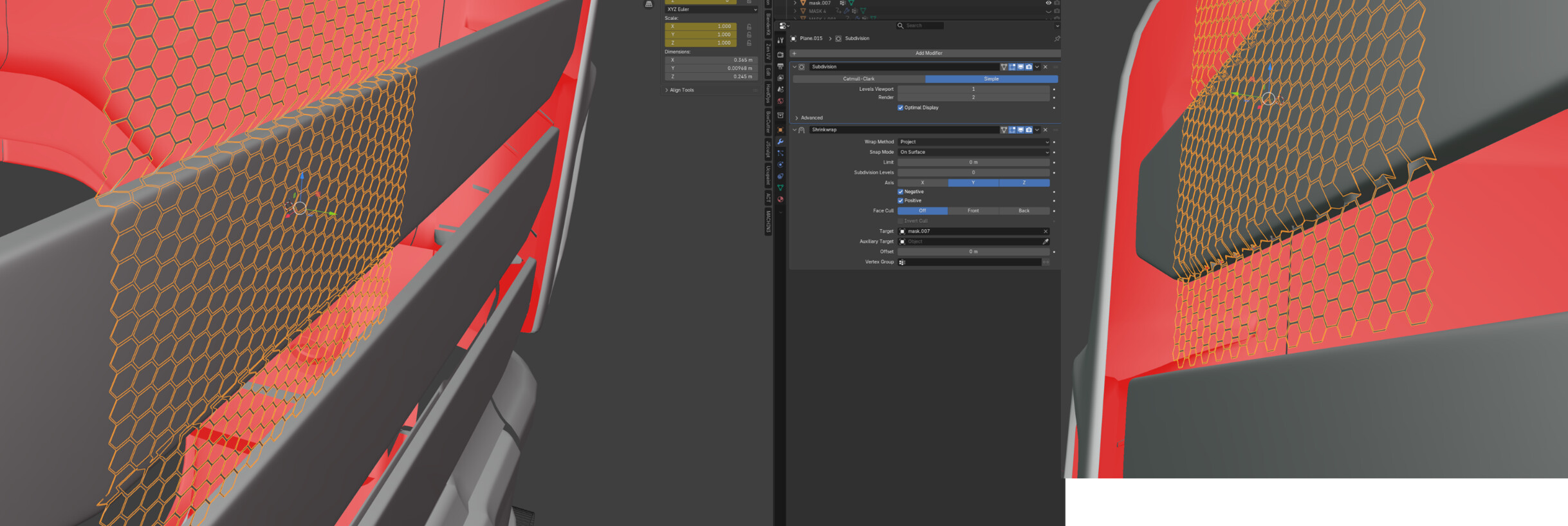The height and width of the screenshot is (526, 1568).
Task: Open the Material properties tab icon
Action: pos(780,199)
